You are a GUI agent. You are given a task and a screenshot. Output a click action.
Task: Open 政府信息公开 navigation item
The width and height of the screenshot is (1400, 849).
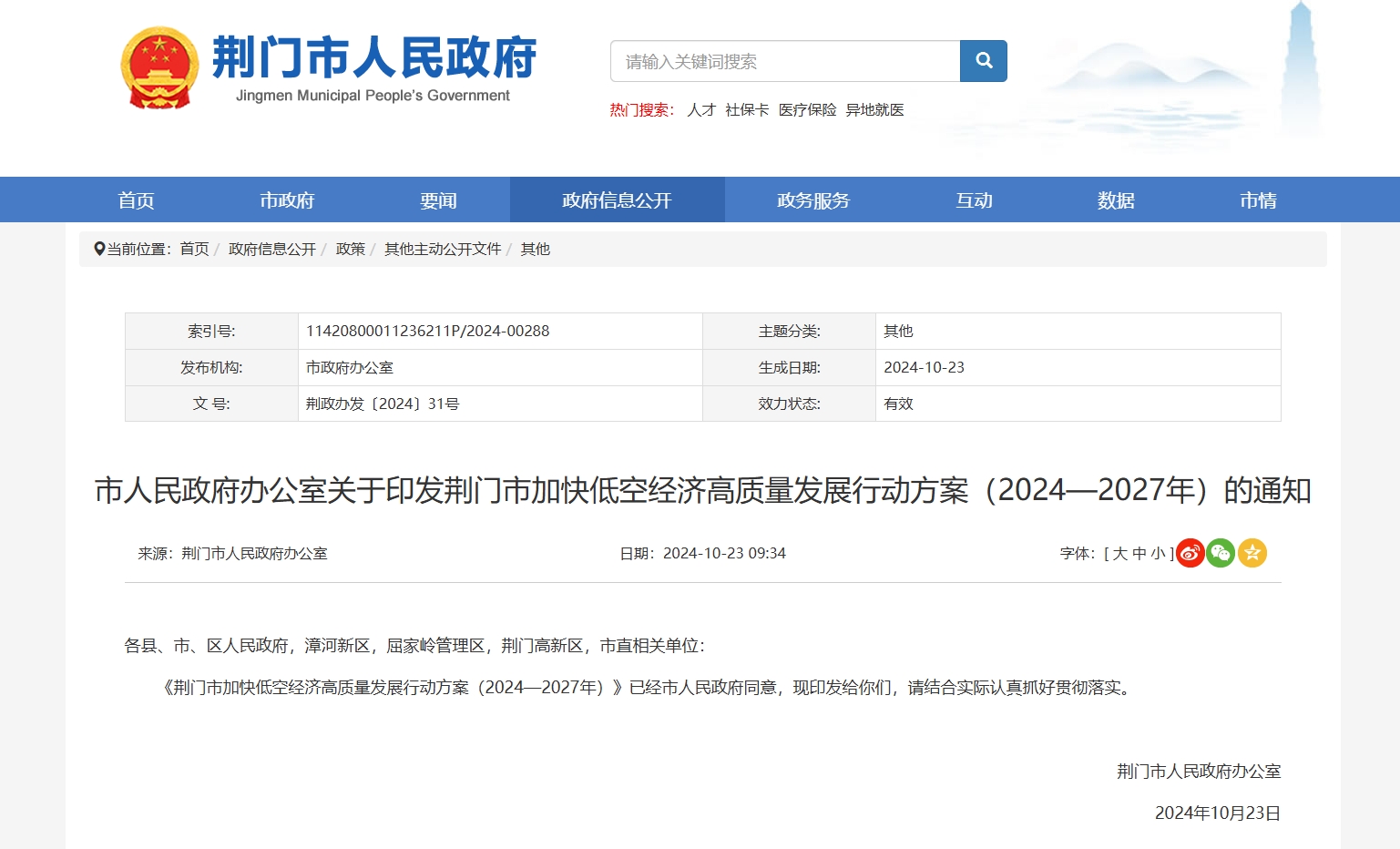(617, 200)
